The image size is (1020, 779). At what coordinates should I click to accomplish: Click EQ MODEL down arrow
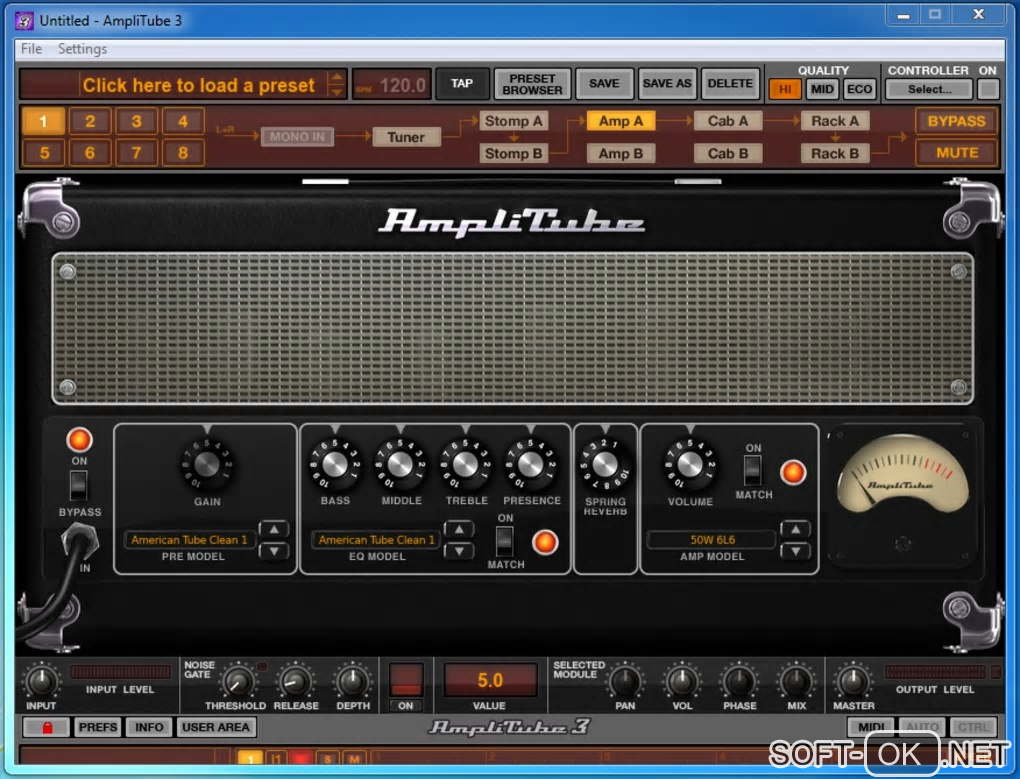(459, 551)
